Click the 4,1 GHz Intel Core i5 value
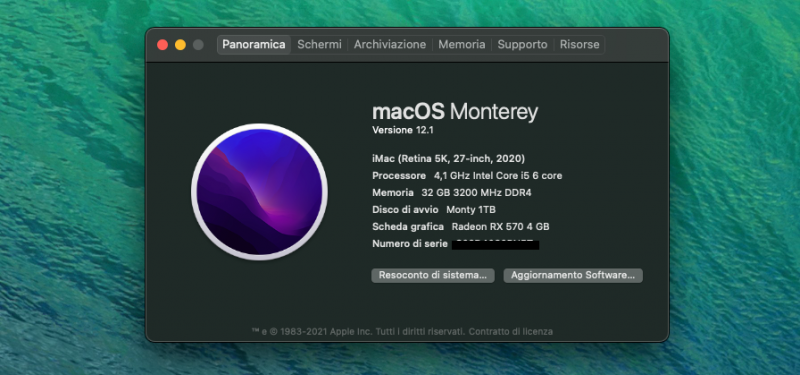This screenshot has width=800, height=375. click(x=498, y=176)
